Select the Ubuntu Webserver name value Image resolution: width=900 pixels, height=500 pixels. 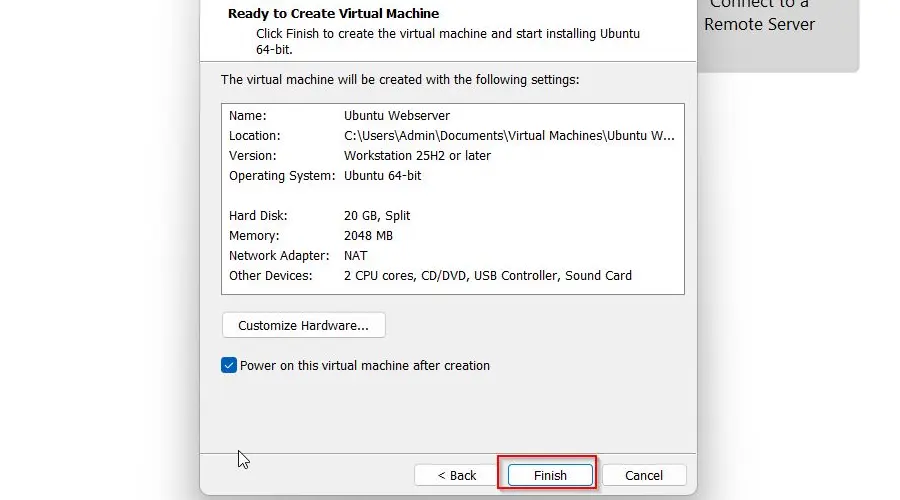[397, 116]
